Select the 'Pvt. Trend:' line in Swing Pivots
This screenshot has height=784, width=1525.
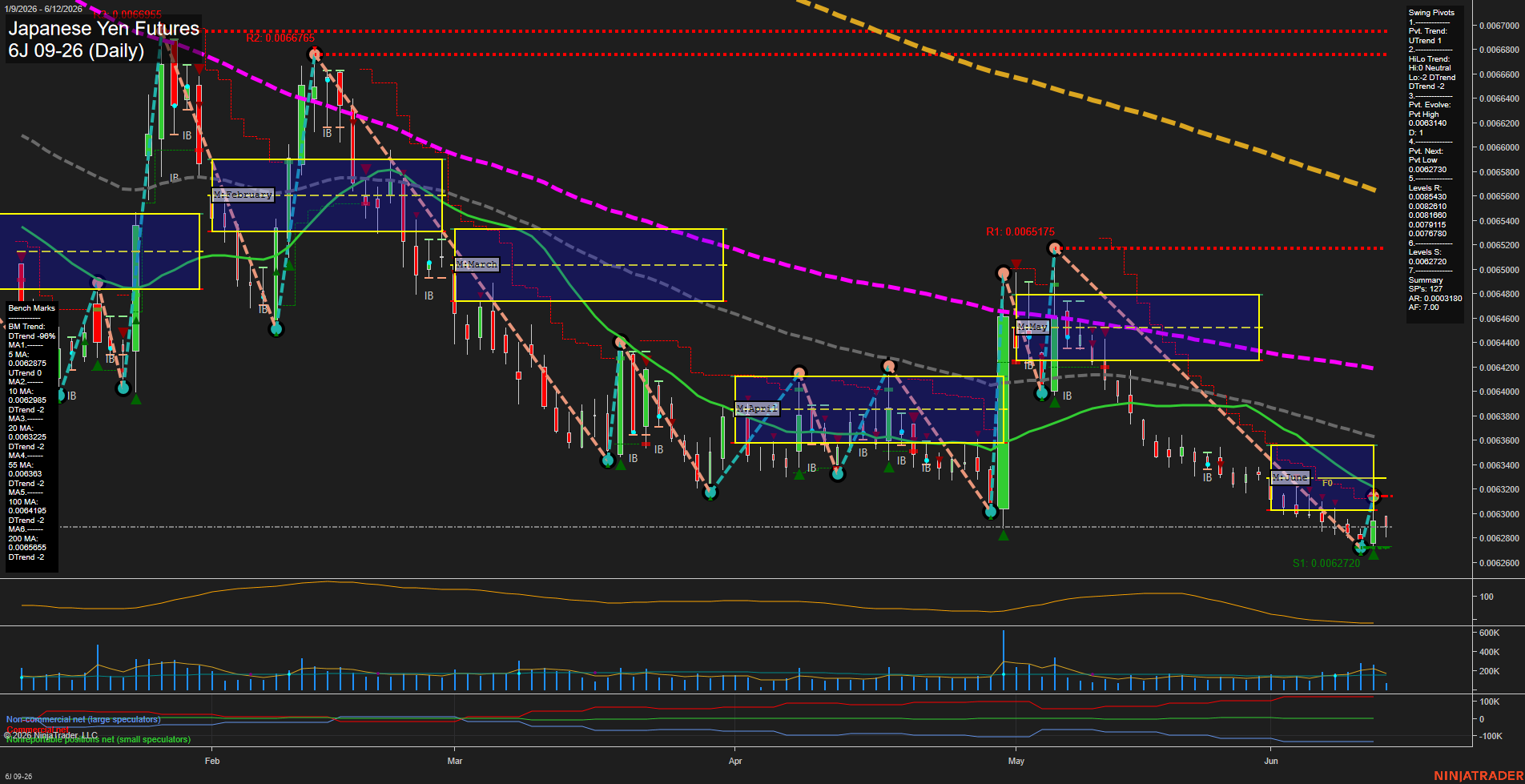[1428, 31]
